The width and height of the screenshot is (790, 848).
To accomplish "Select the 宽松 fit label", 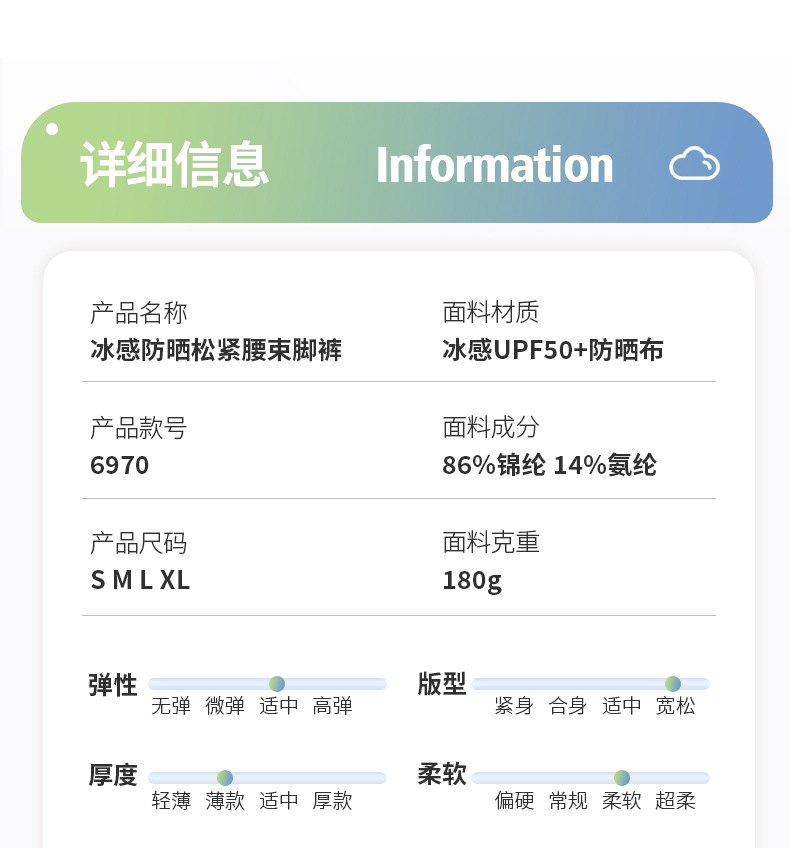I will pos(676,707).
